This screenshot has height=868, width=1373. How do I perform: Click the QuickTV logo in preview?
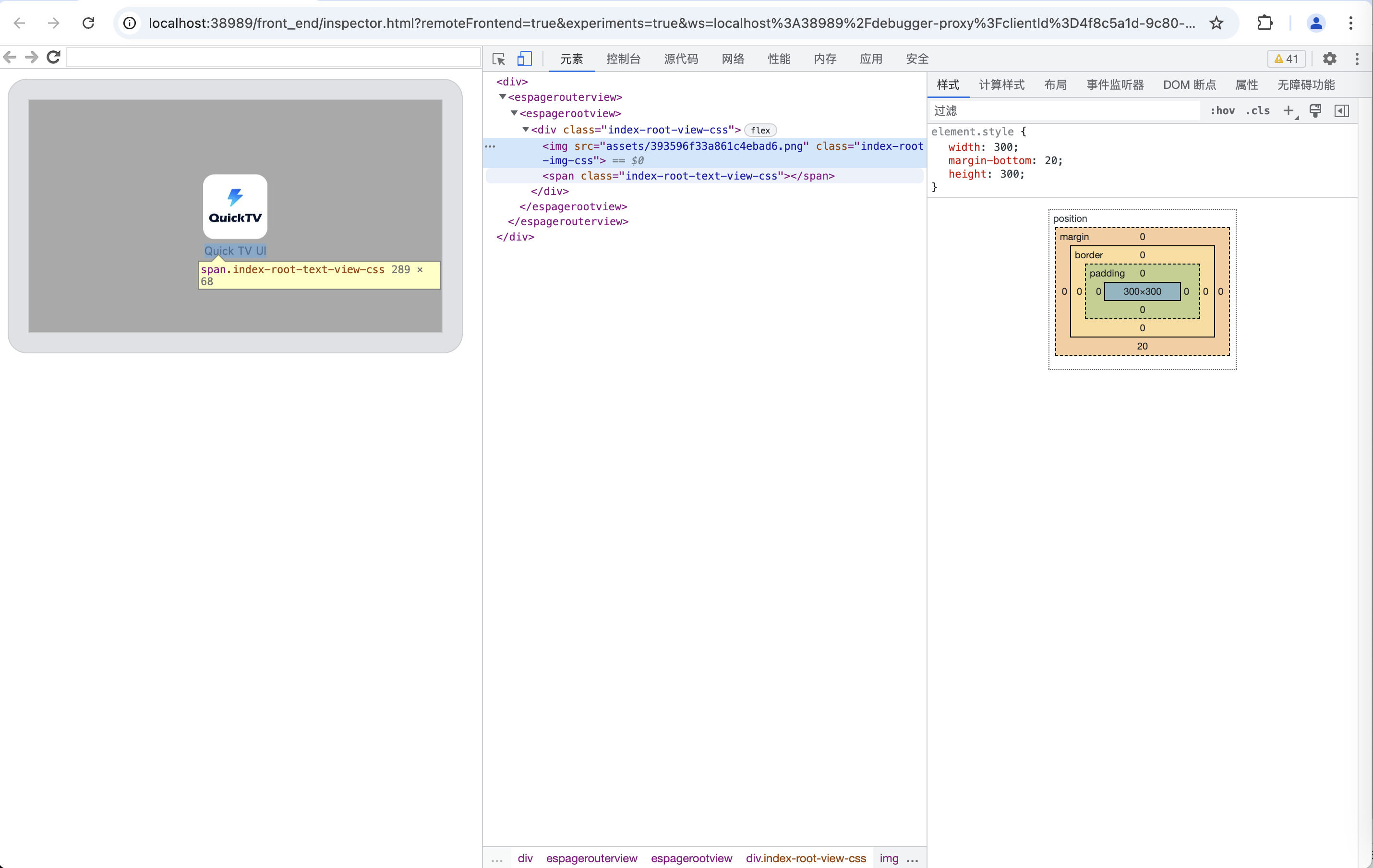click(x=235, y=206)
